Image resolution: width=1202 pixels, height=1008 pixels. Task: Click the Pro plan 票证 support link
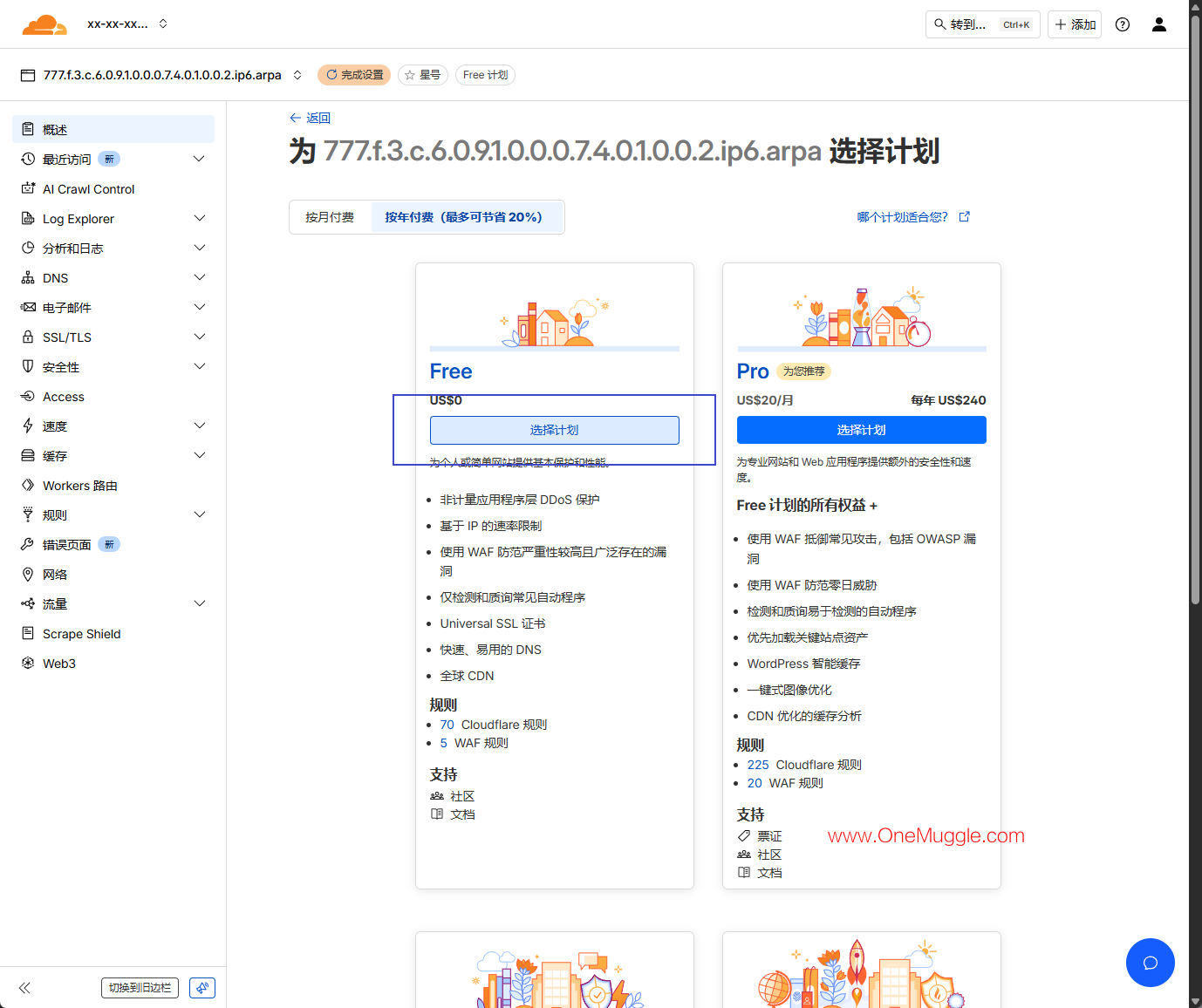(x=769, y=836)
